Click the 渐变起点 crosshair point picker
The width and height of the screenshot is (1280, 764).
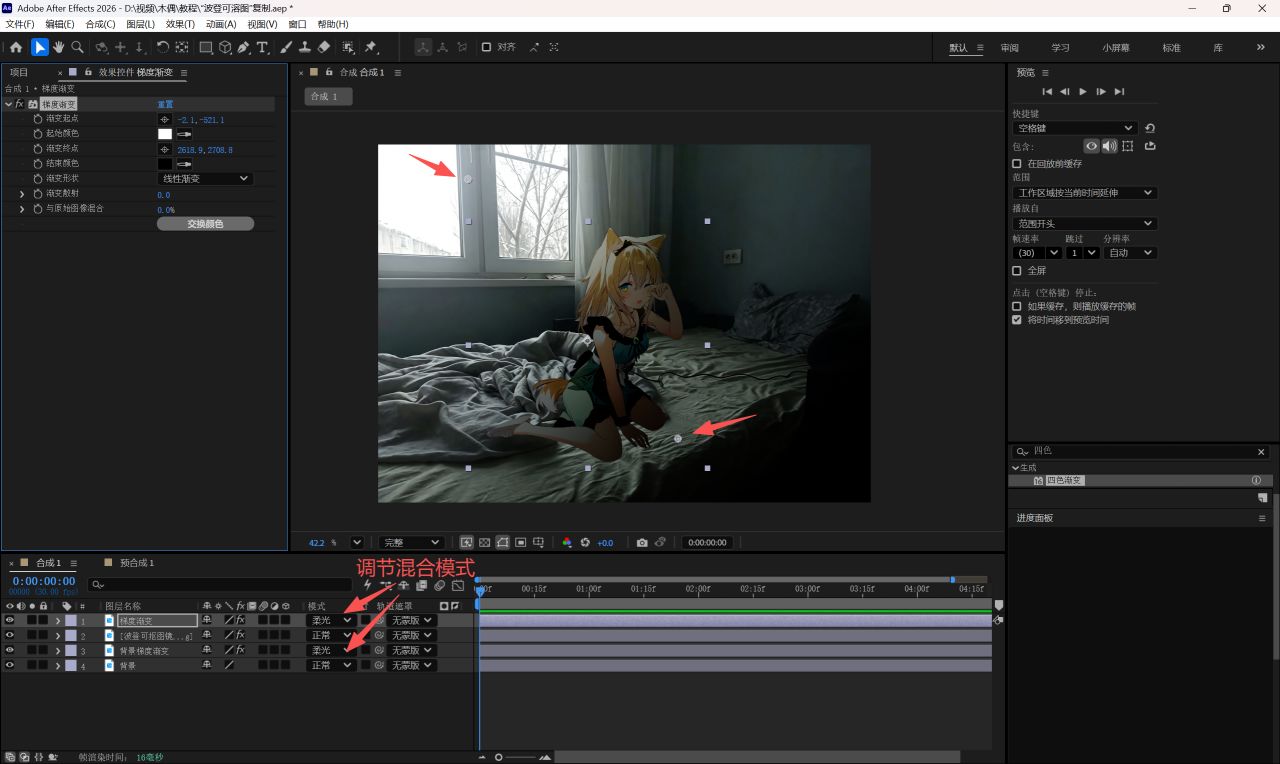coord(165,119)
